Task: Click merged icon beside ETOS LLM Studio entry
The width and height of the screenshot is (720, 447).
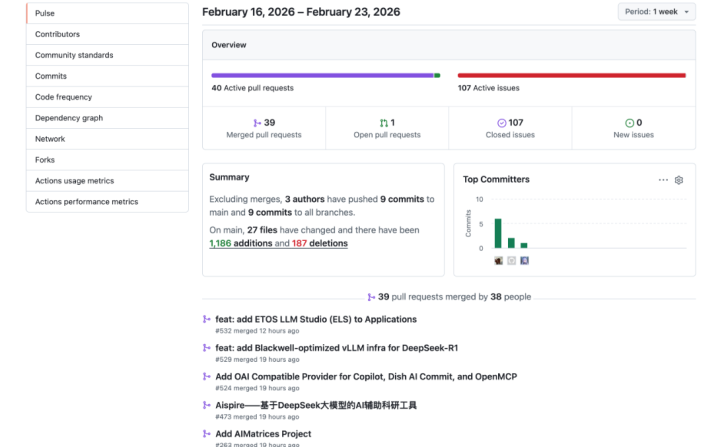Action: [x=207, y=320]
